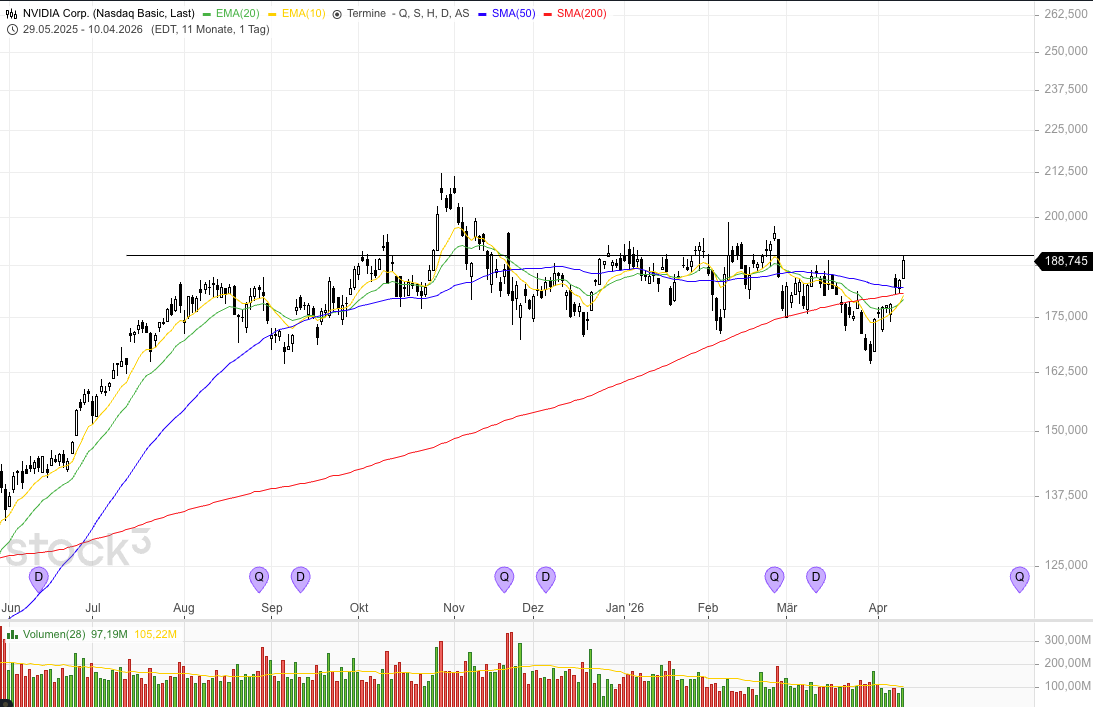The width and height of the screenshot is (1093, 707).
Task: Click the Sep label on the time axis
Action: [272, 608]
